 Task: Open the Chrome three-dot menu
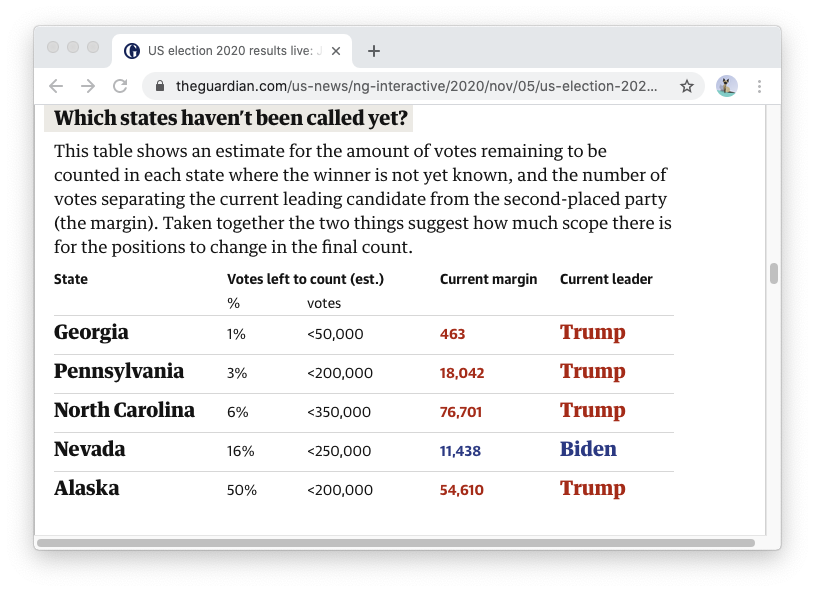(759, 86)
